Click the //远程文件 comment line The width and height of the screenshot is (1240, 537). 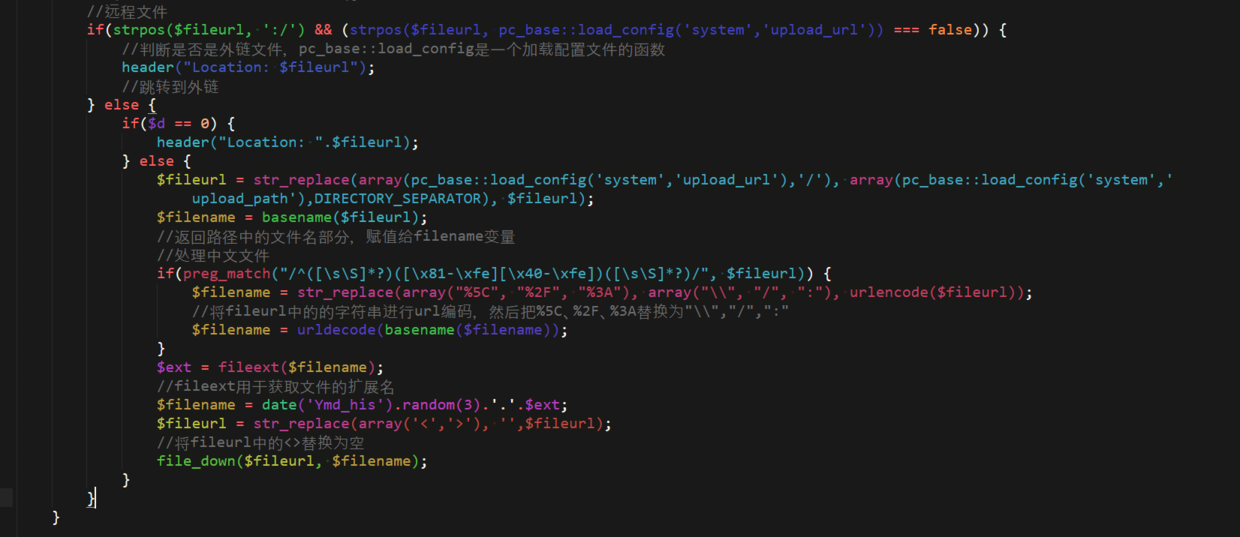pyautogui.click(x=127, y=12)
